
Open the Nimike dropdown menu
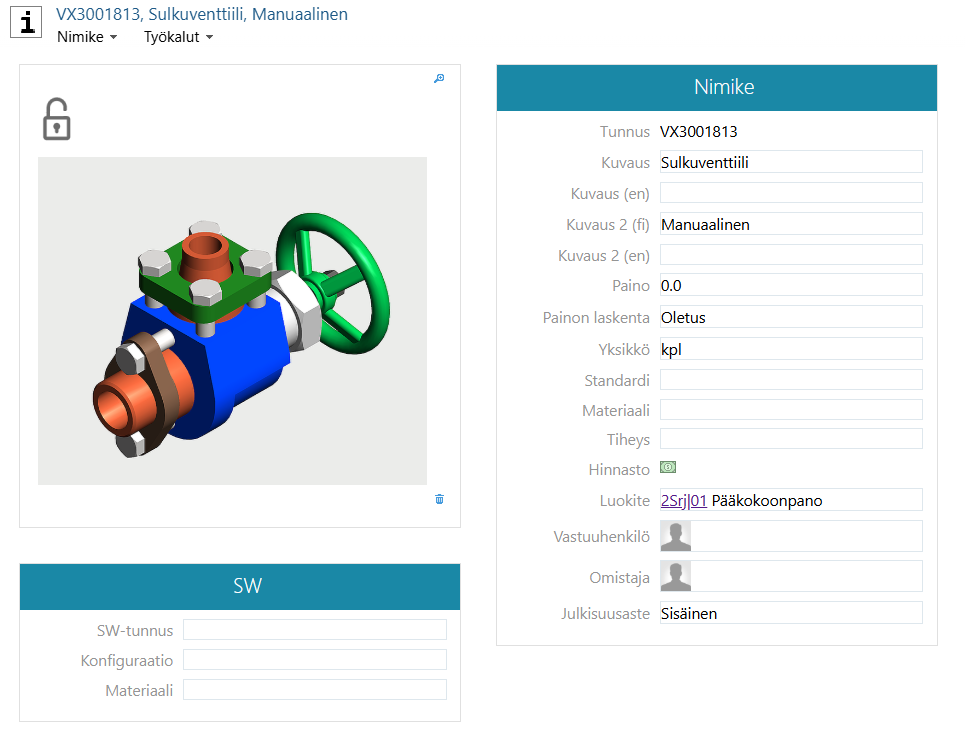[x=87, y=37]
